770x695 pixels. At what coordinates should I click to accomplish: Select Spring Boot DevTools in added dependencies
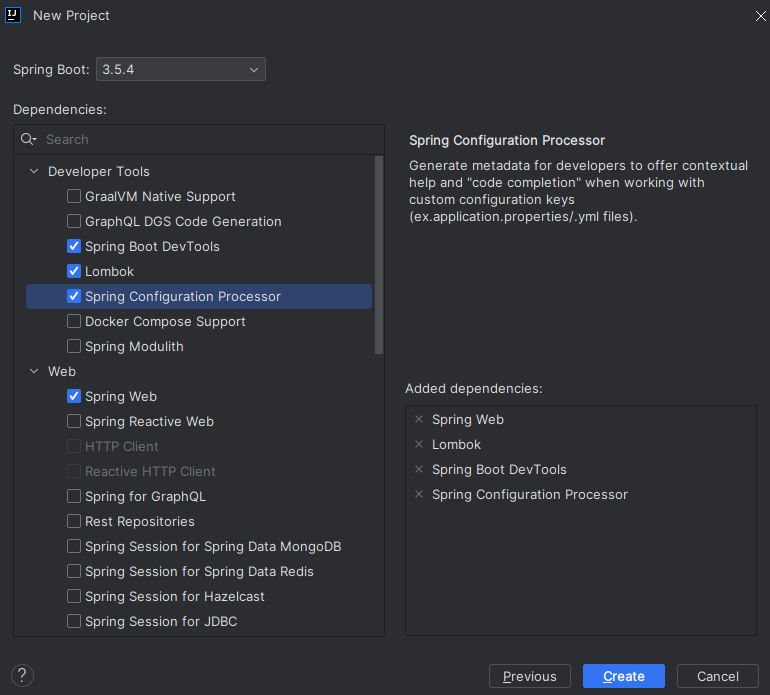499,470
